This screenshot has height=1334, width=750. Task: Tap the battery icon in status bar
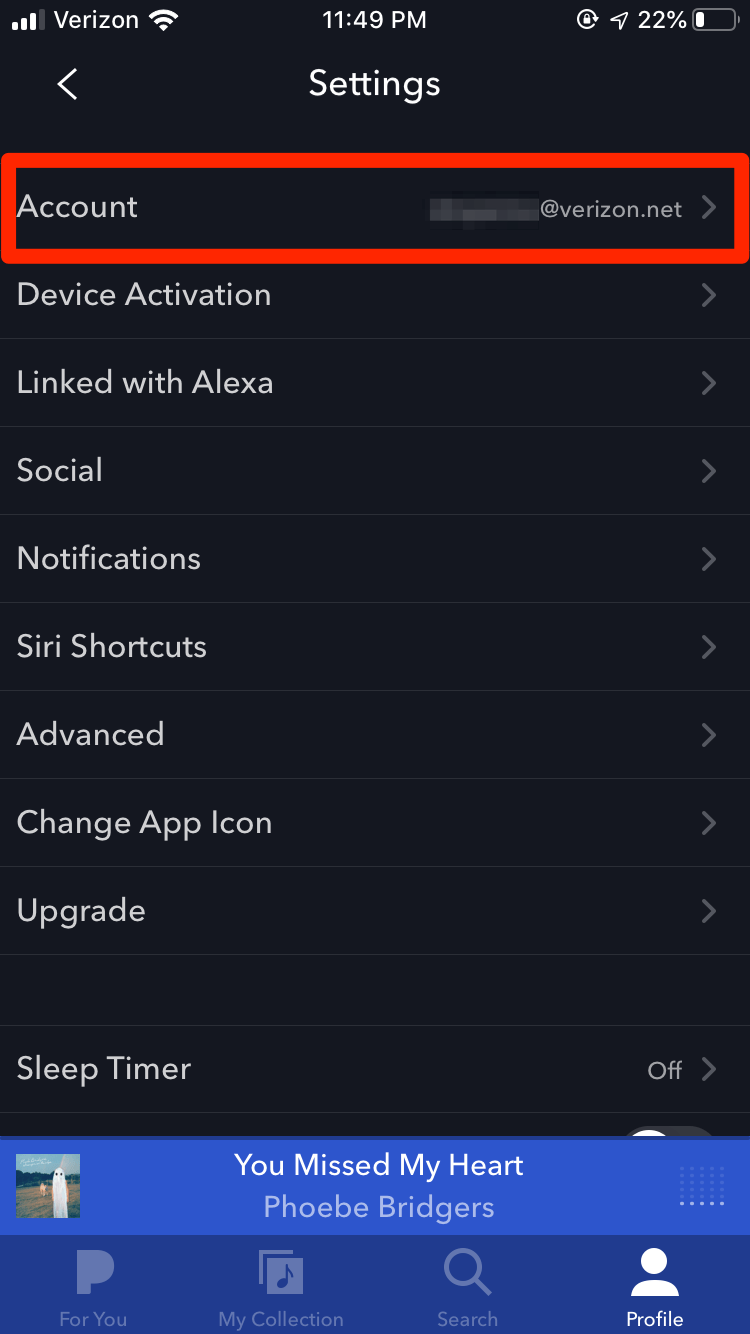[714, 20]
